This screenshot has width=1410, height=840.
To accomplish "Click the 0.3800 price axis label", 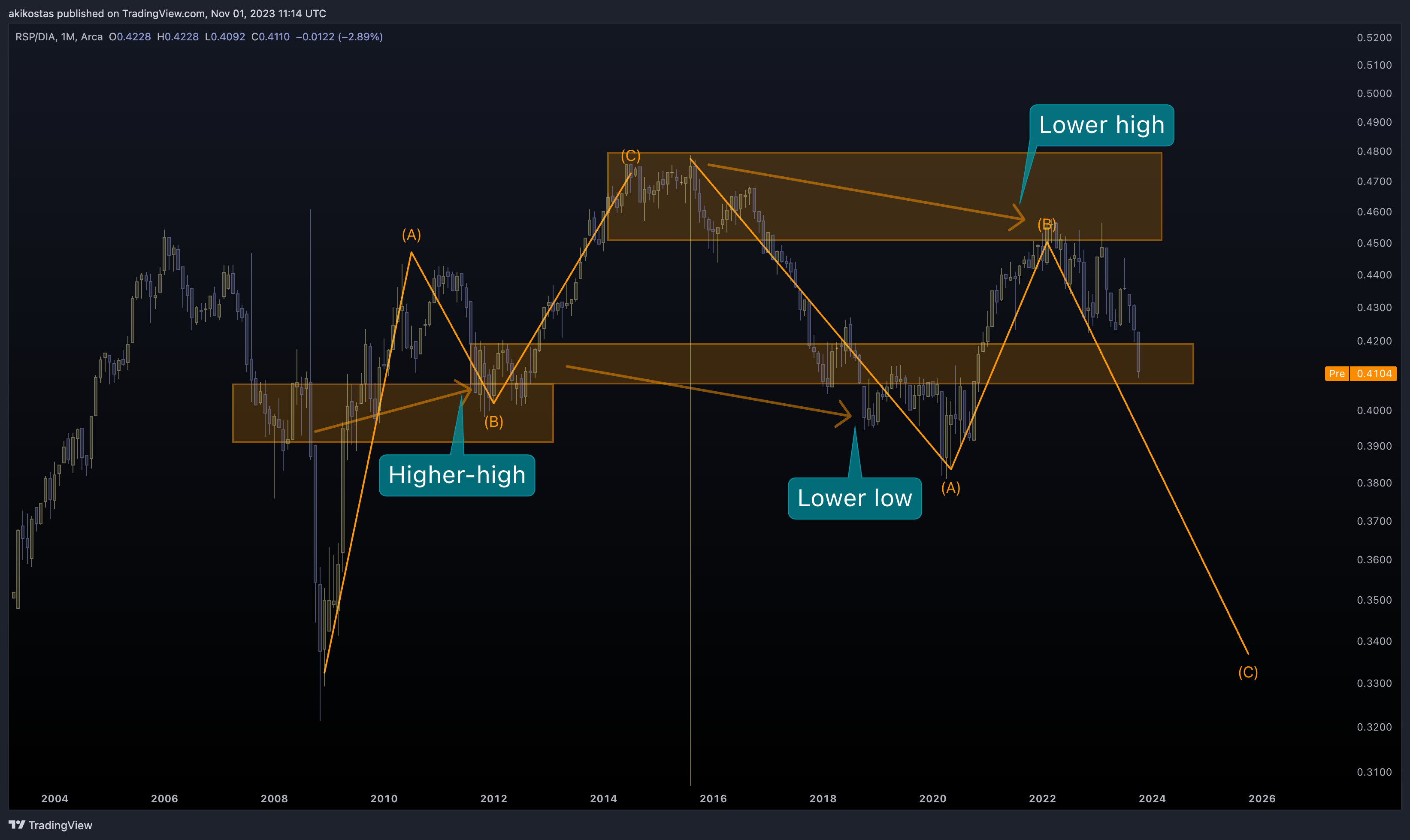I will 1374,483.
